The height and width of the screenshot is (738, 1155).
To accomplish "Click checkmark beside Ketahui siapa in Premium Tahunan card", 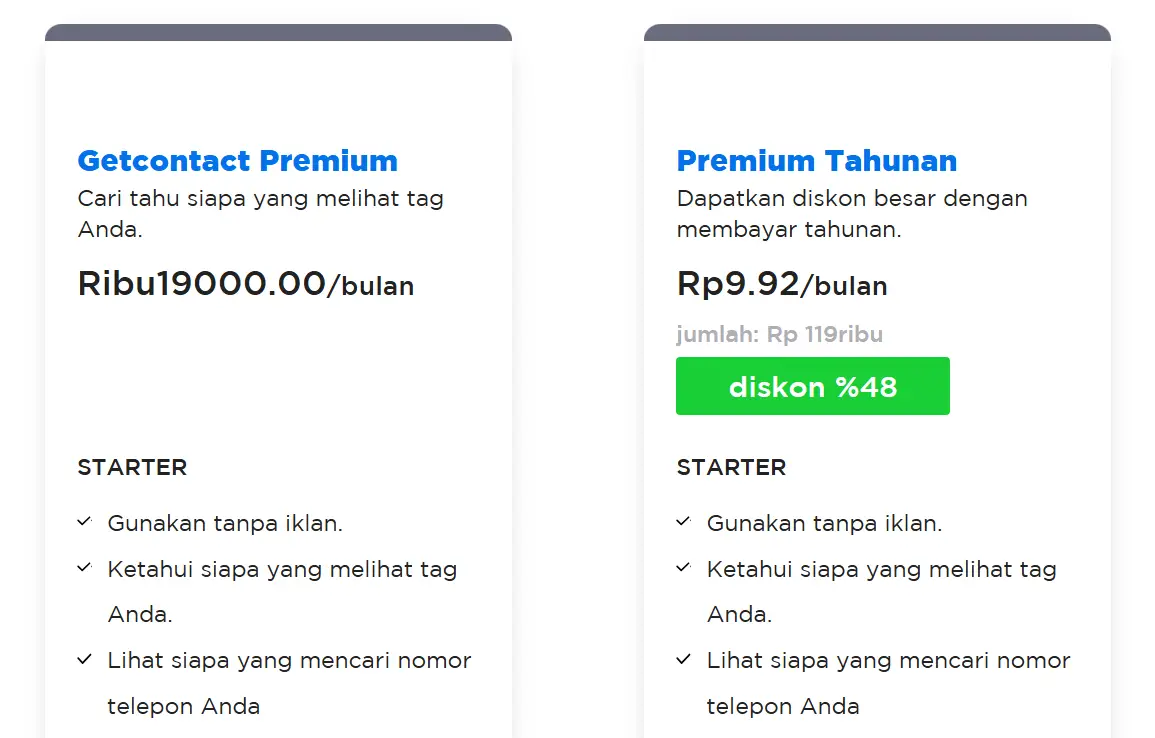I will coord(684,568).
